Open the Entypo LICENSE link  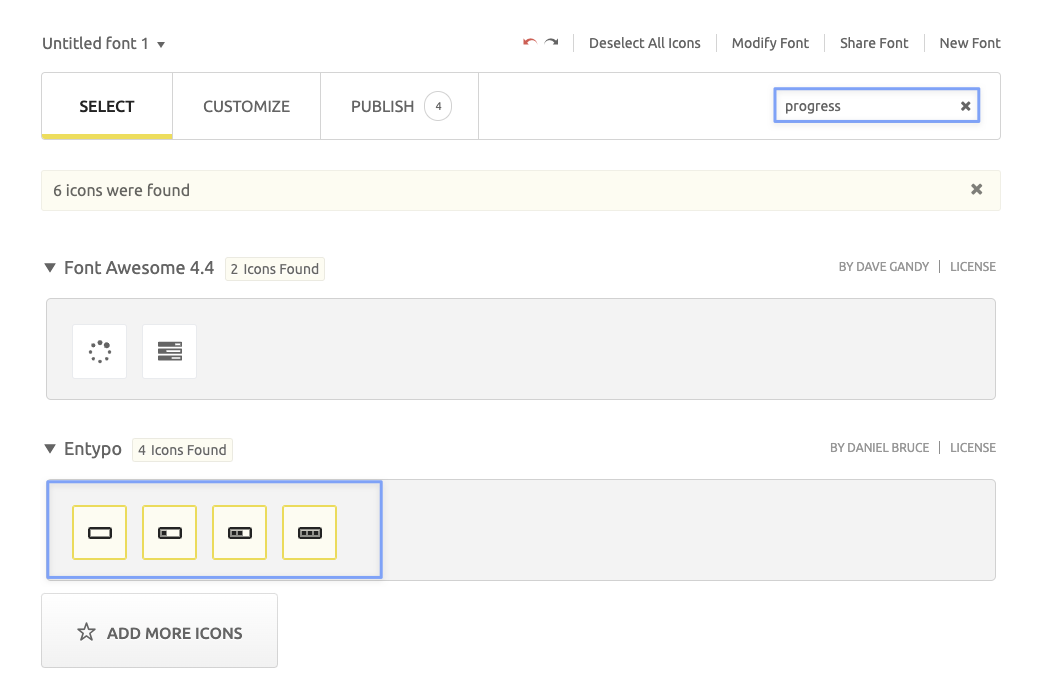pyautogui.click(x=972, y=447)
